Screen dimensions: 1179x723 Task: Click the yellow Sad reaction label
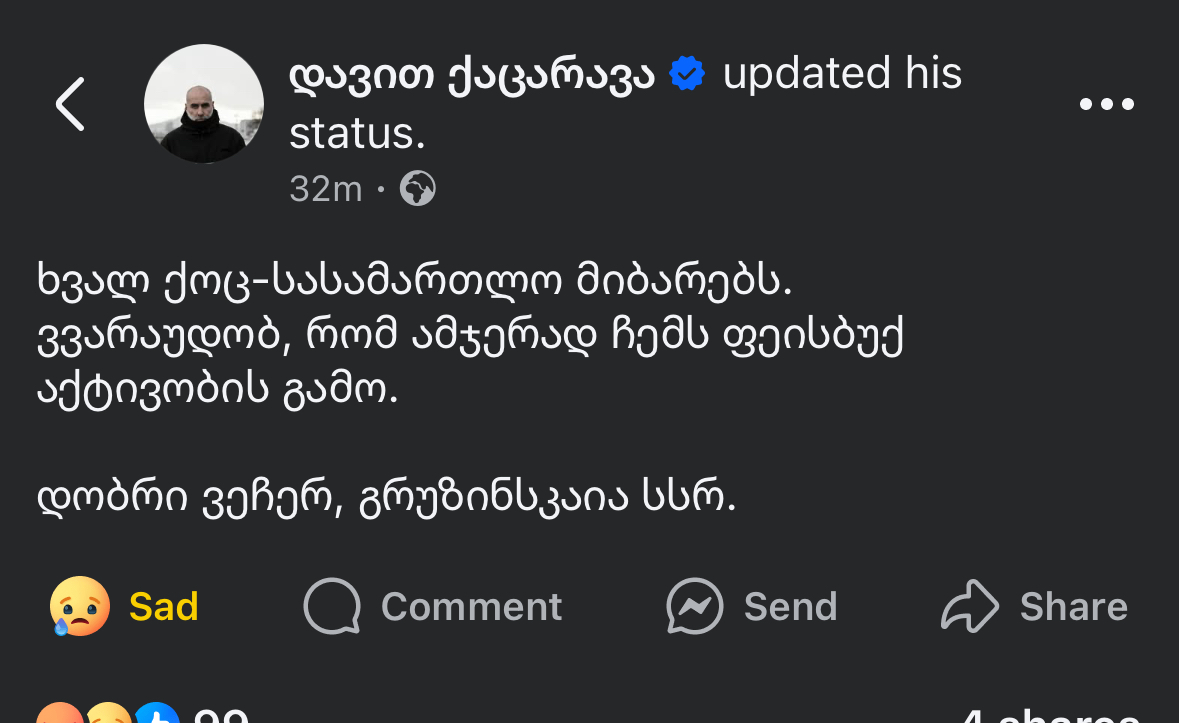164,607
